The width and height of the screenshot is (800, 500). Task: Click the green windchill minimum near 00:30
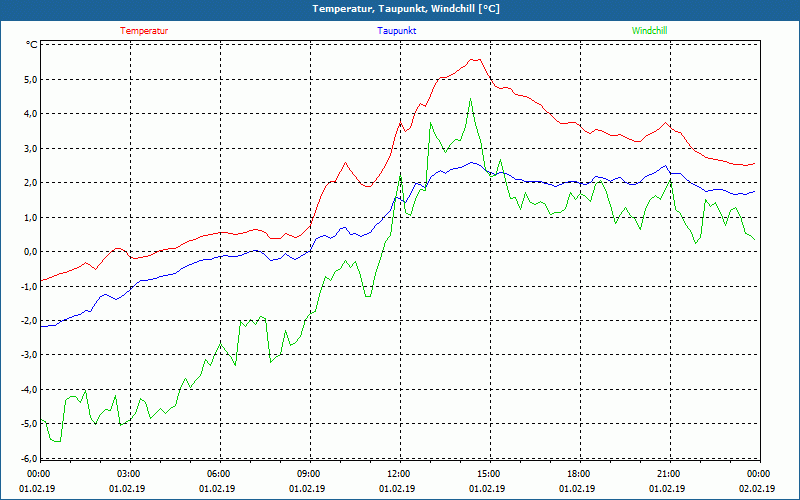point(56,441)
